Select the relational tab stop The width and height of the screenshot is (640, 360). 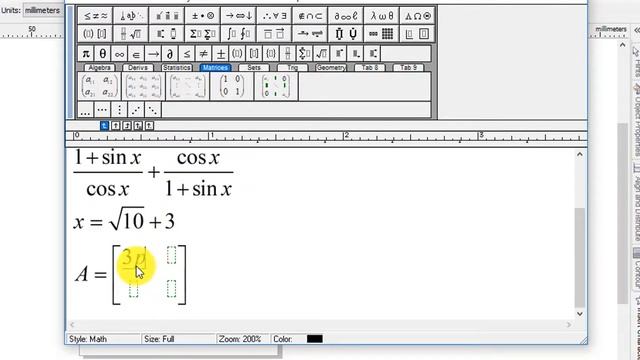[x=138, y=126]
